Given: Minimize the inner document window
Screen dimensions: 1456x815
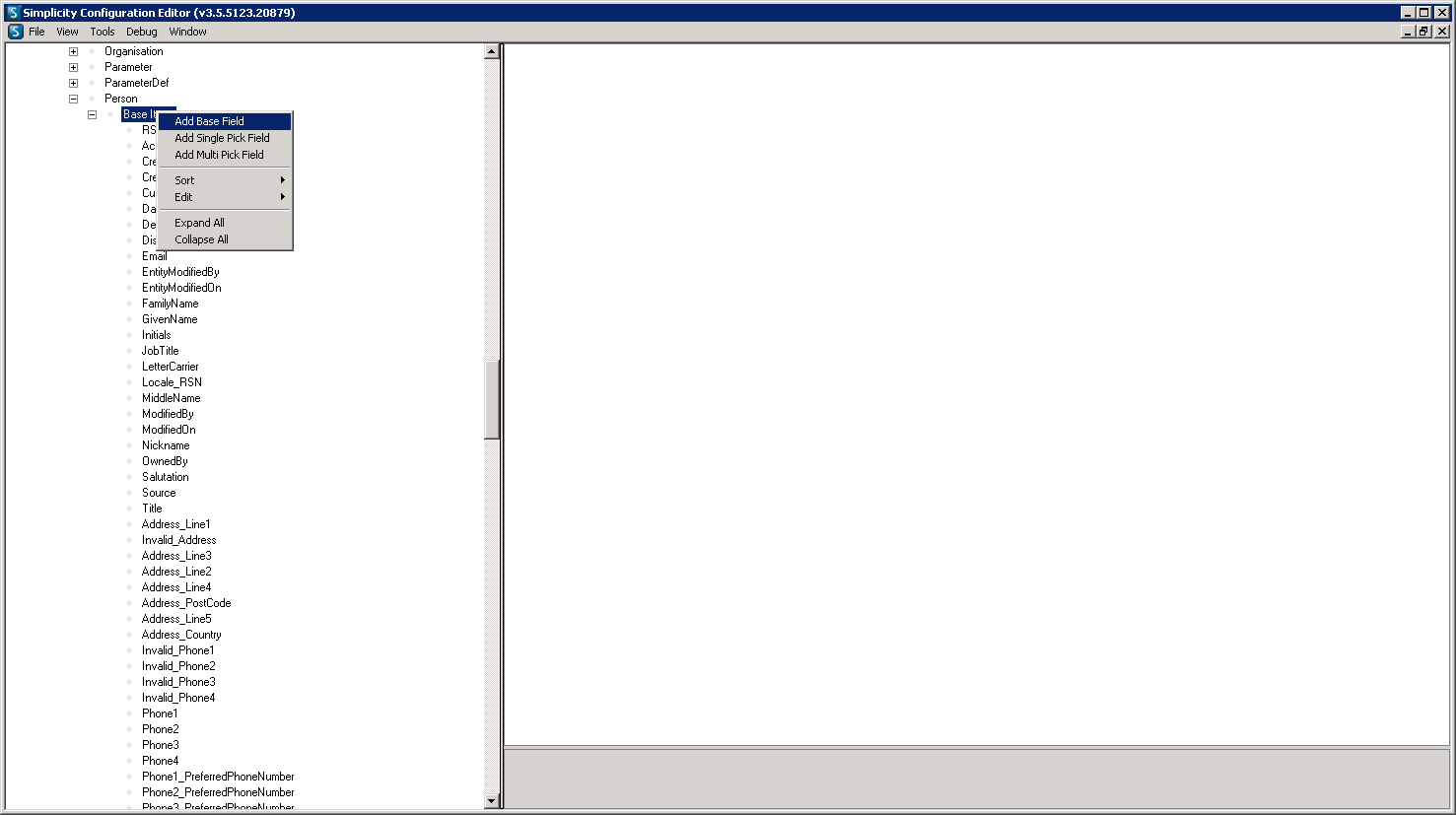Looking at the screenshot, I should 1409,32.
